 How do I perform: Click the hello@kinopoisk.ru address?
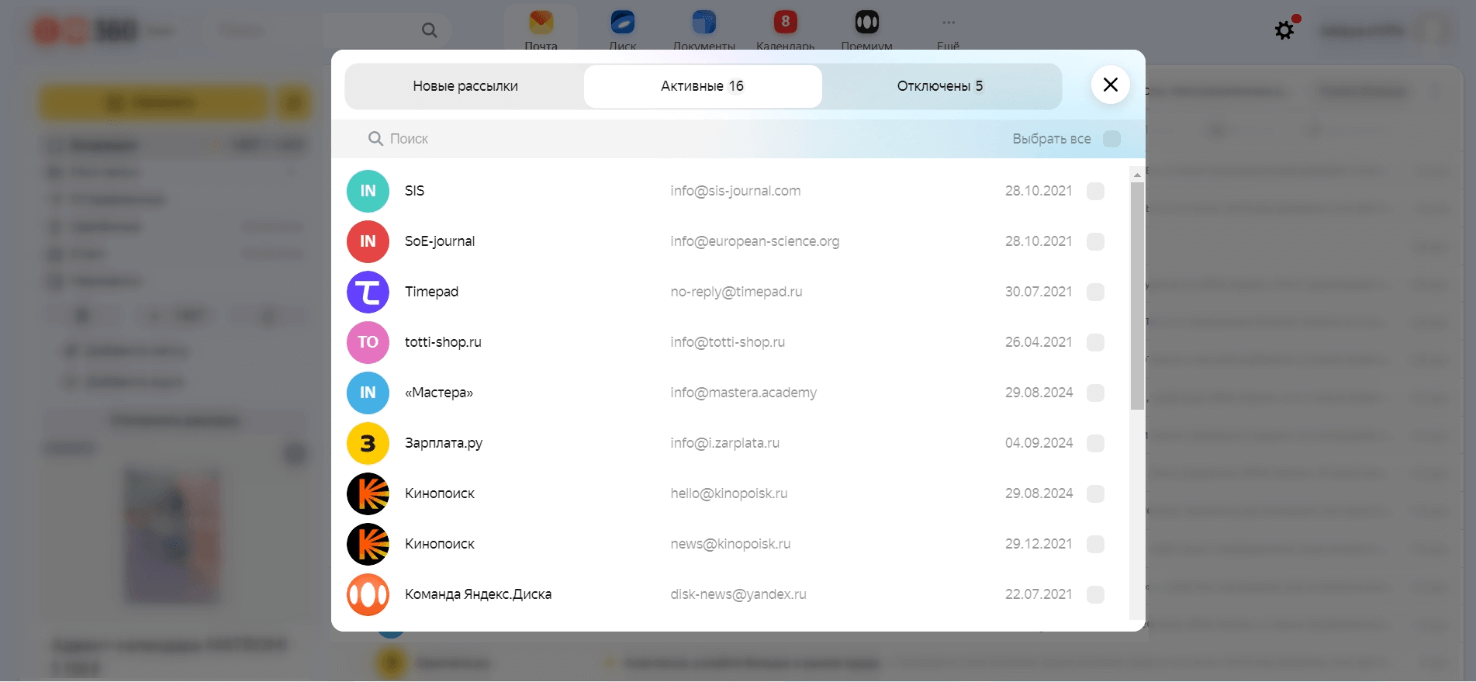(729, 493)
